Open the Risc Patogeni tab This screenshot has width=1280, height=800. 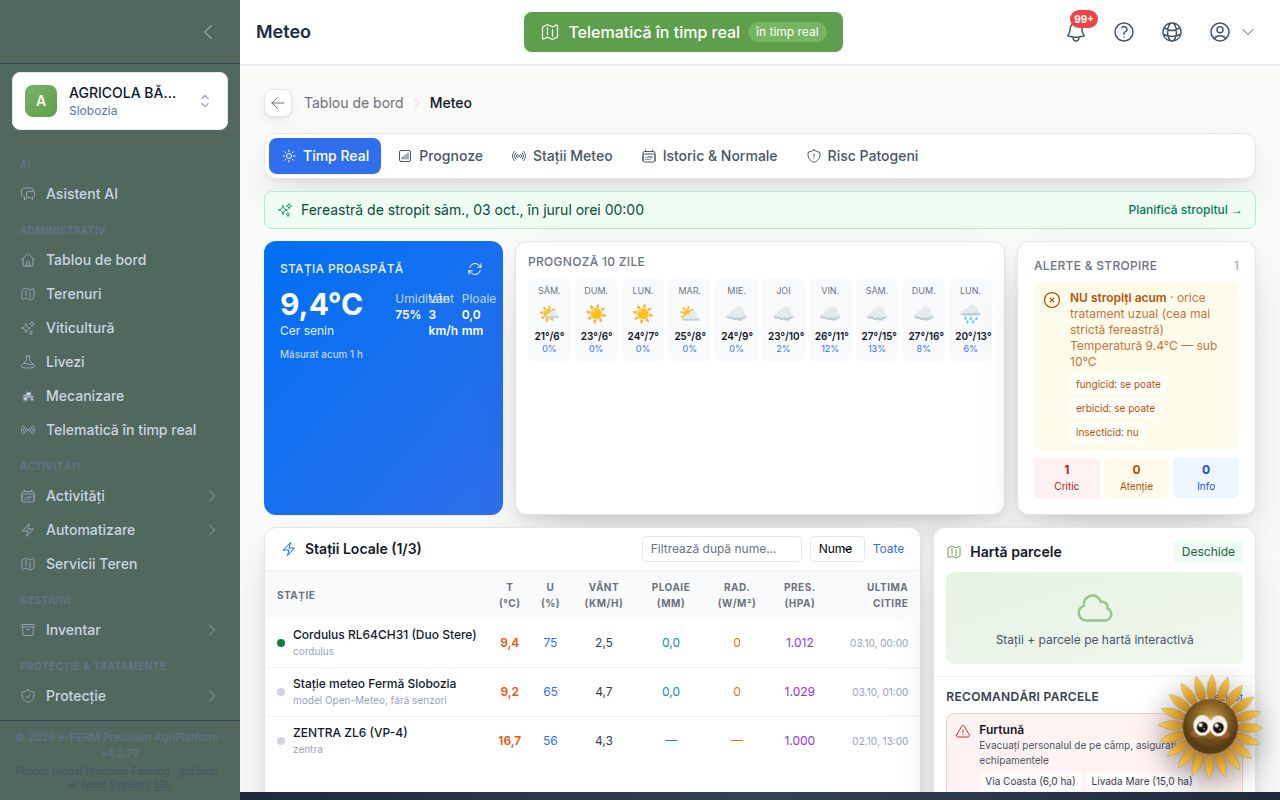pyautogui.click(x=863, y=156)
